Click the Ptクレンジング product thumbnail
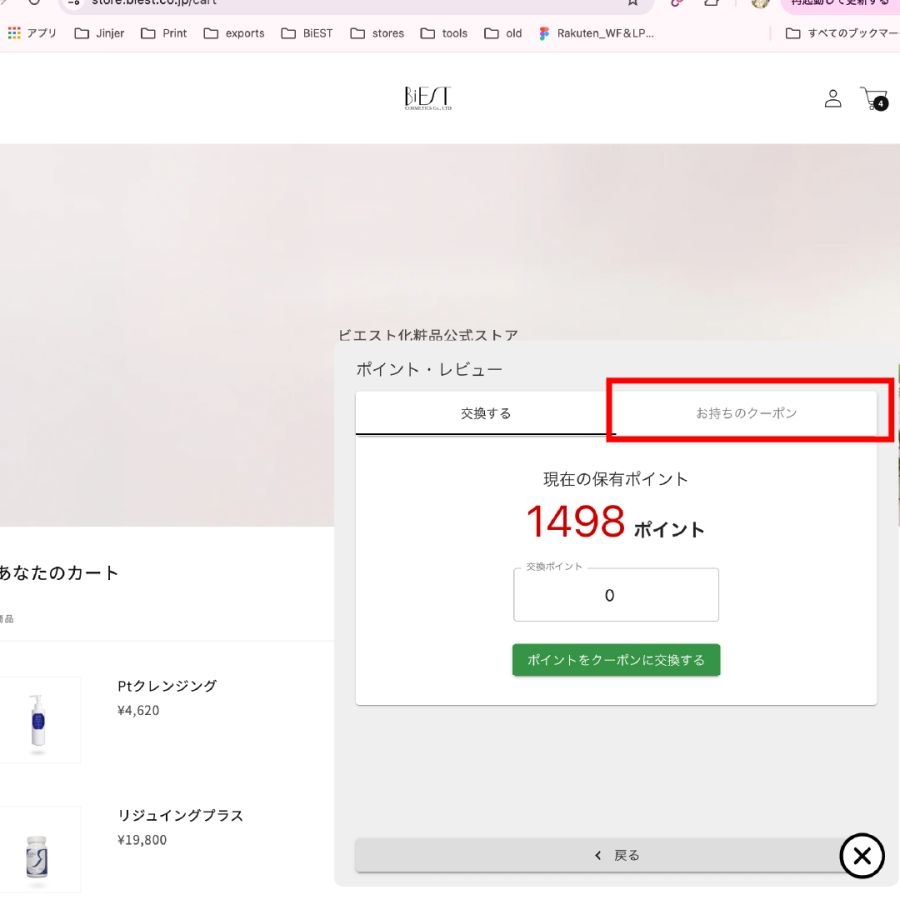 click(38, 720)
